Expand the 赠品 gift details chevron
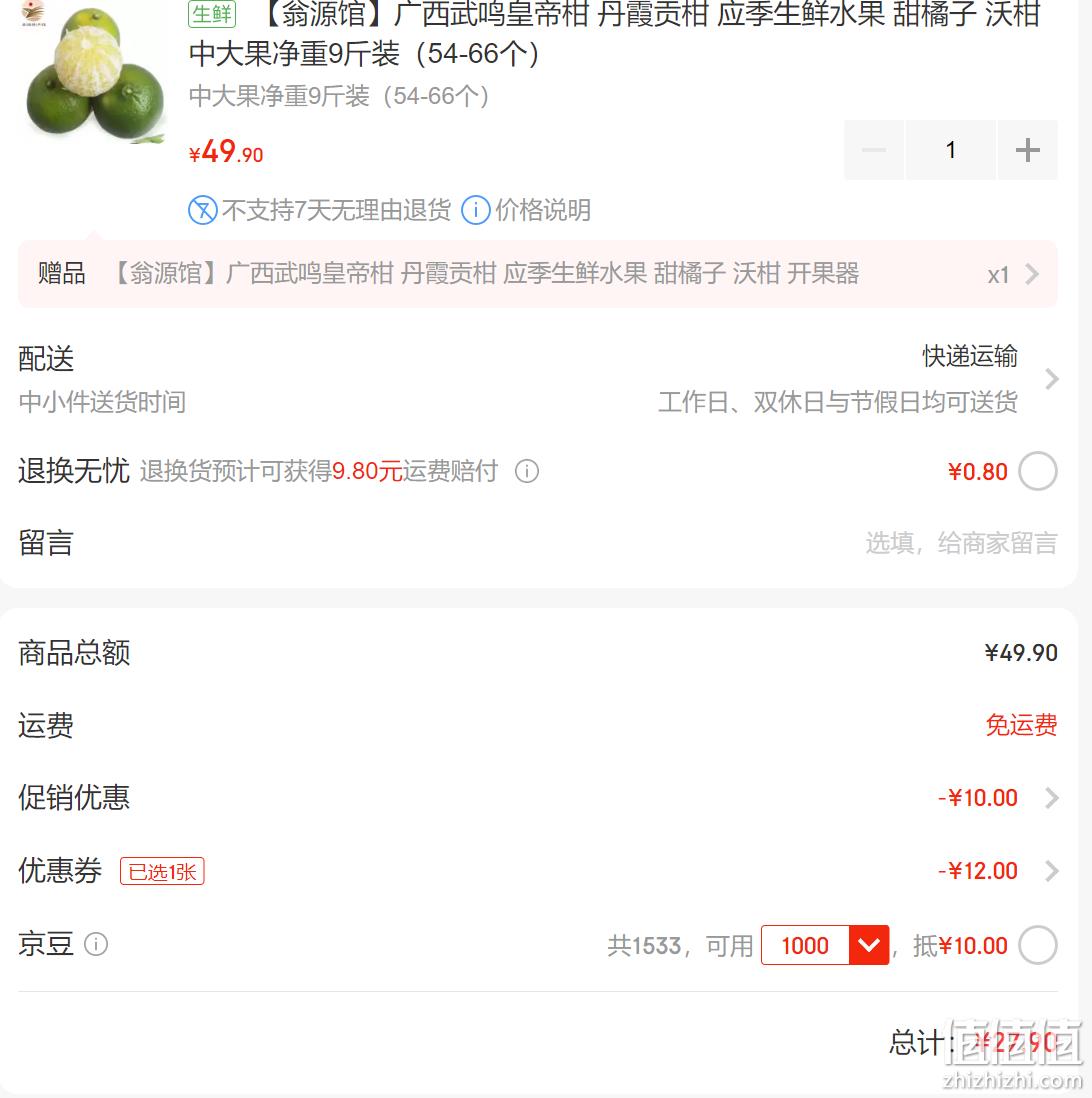Image resolution: width=1092 pixels, height=1098 pixels. pos(1032,274)
